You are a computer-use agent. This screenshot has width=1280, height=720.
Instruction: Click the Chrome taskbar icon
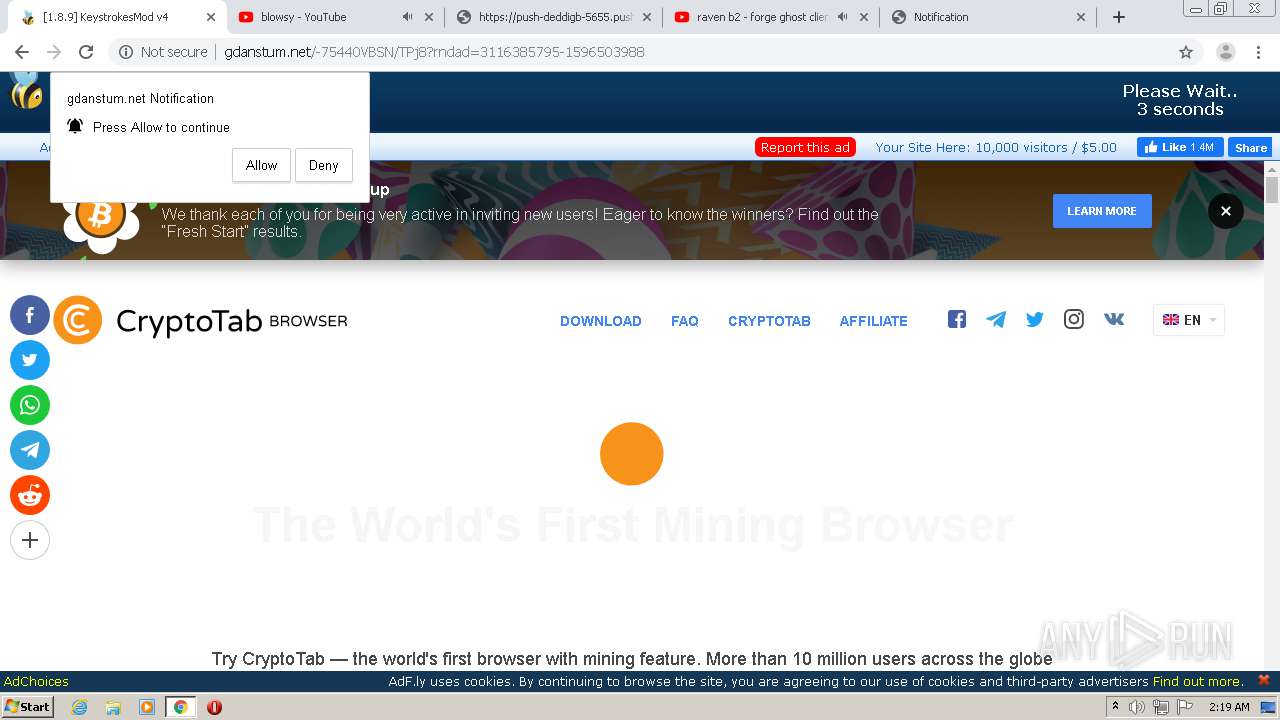(x=181, y=707)
